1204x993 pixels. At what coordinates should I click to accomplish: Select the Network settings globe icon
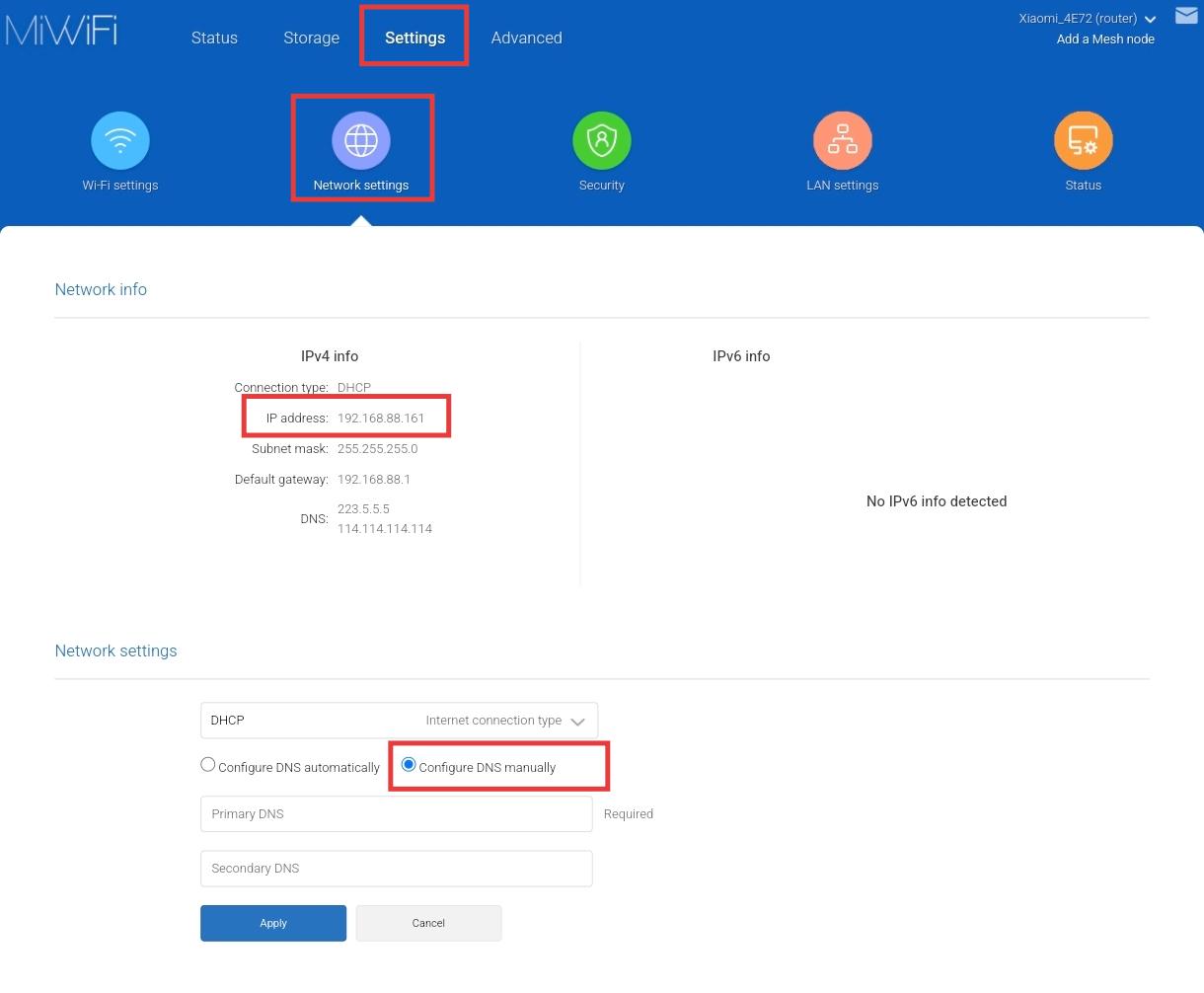pyautogui.click(x=361, y=141)
